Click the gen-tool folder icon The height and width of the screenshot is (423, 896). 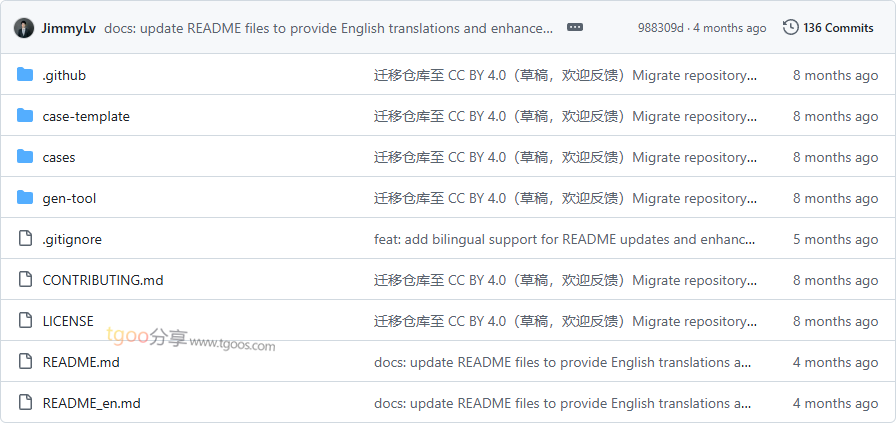click(x=25, y=198)
